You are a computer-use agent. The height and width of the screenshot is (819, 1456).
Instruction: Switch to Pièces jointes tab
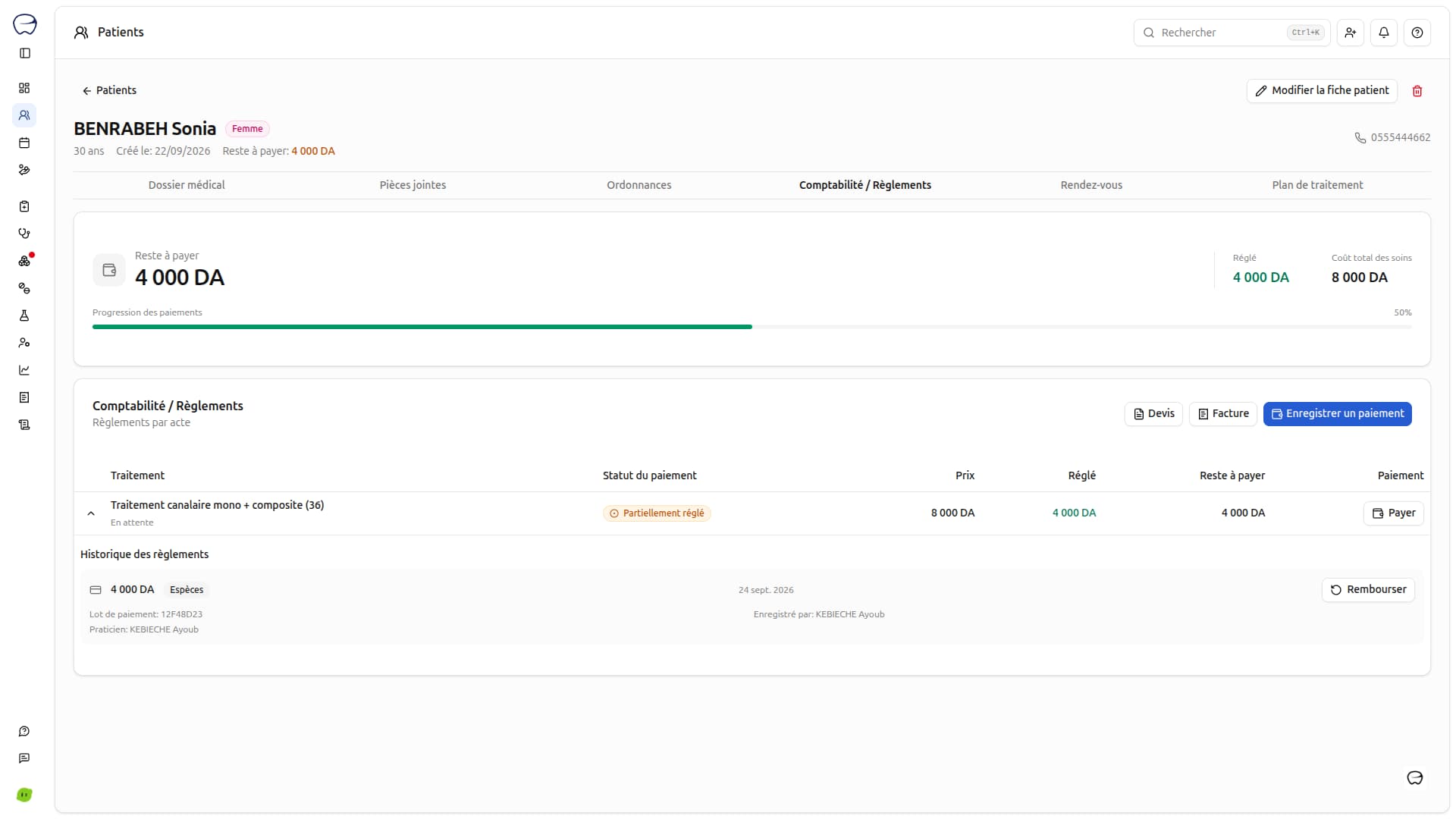point(413,185)
